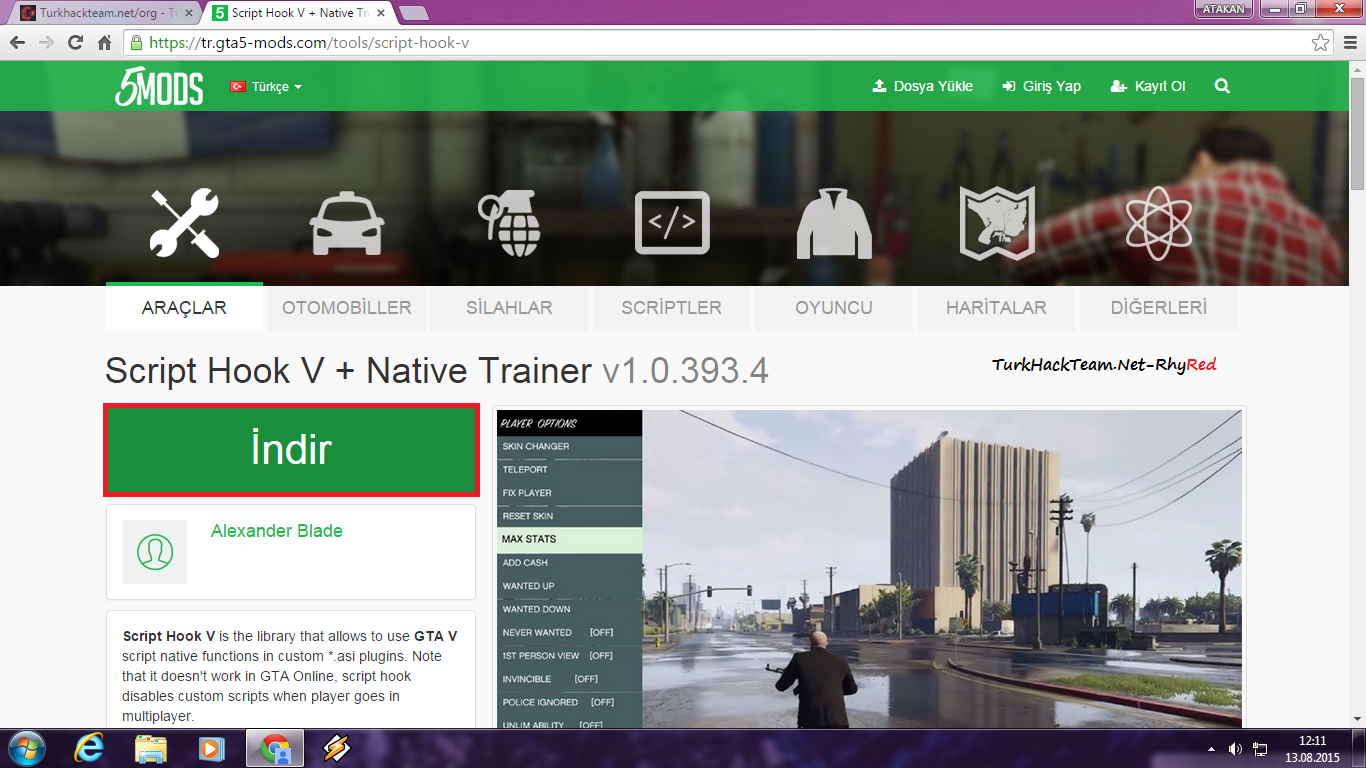Go to the SCRİPTLER tab
The width and height of the screenshot is (1366, 768).
point(671,308)
